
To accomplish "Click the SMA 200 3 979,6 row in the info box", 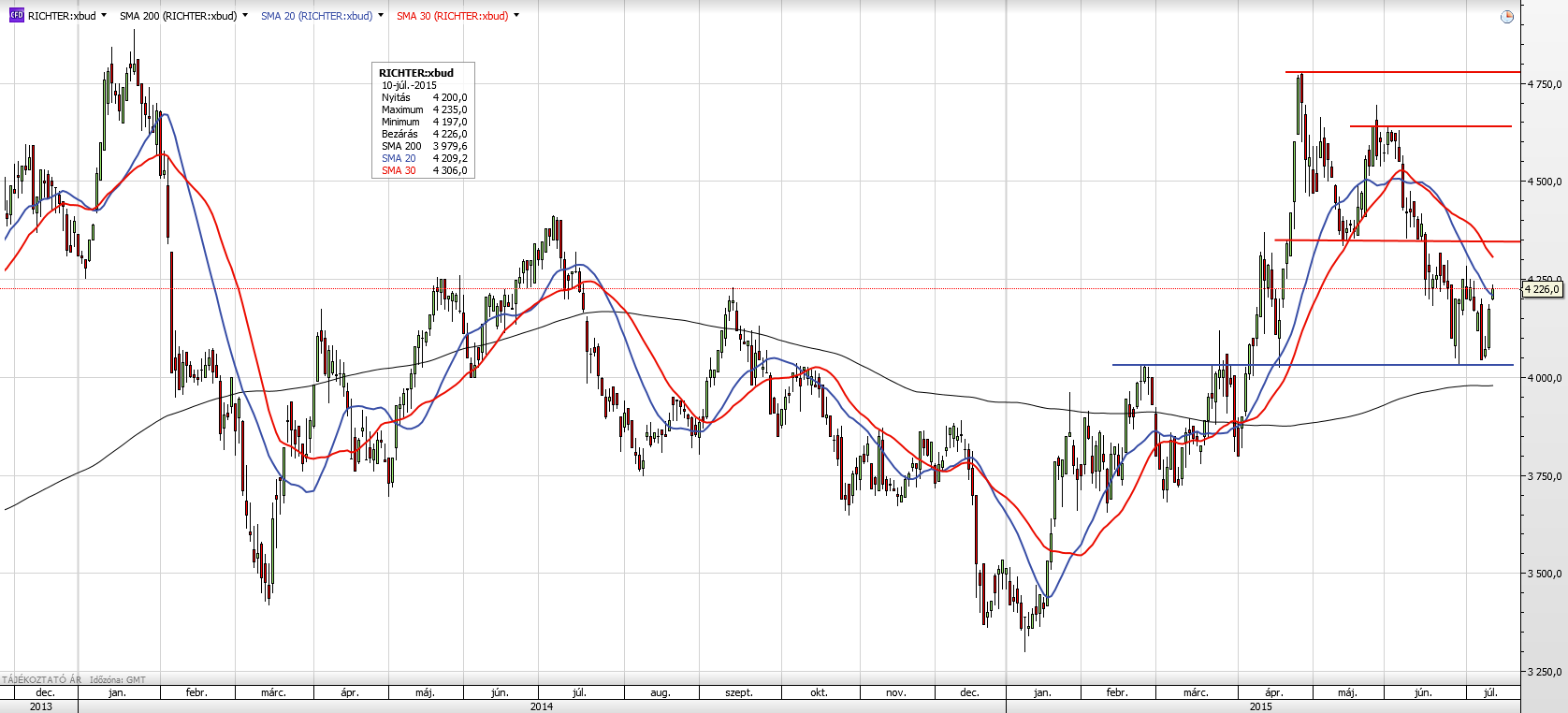I will [424, 146].
